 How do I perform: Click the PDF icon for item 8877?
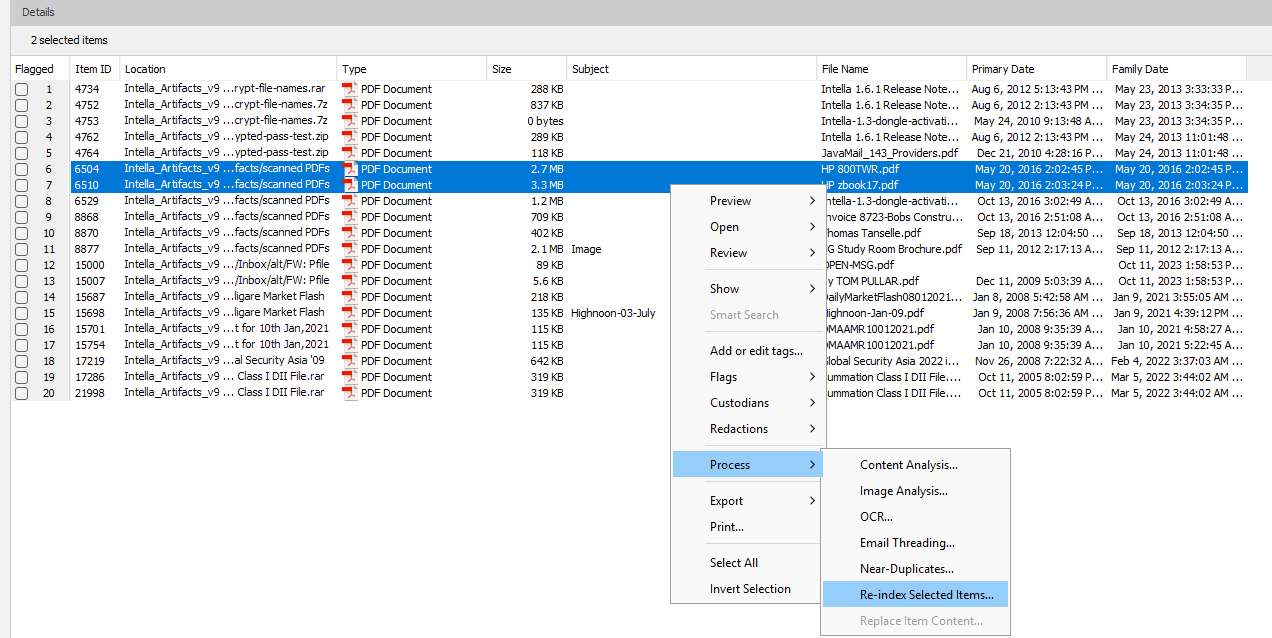tap(349, 249)
